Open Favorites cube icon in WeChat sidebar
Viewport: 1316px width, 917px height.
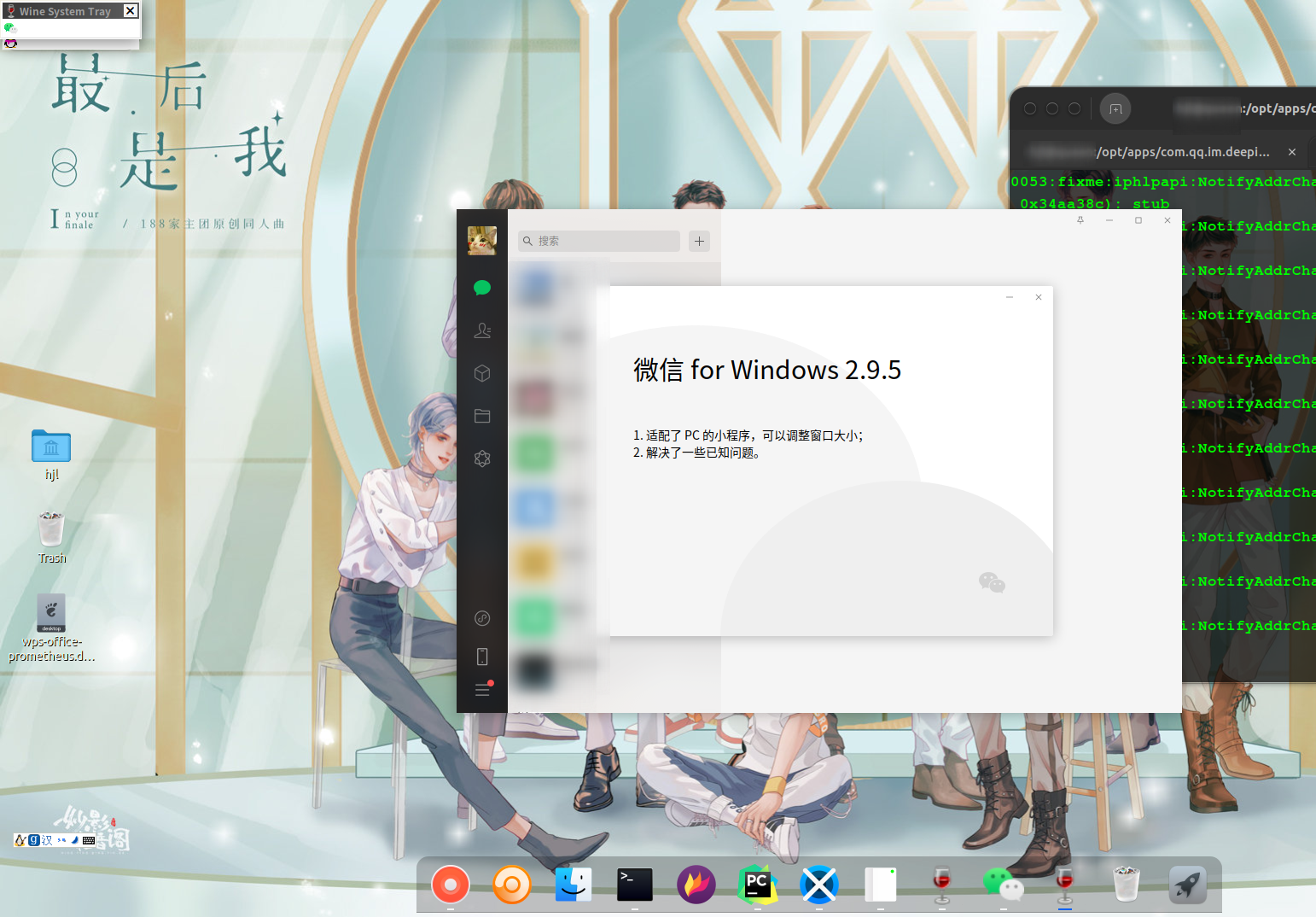pyautogui.click(x=482, y=373)
